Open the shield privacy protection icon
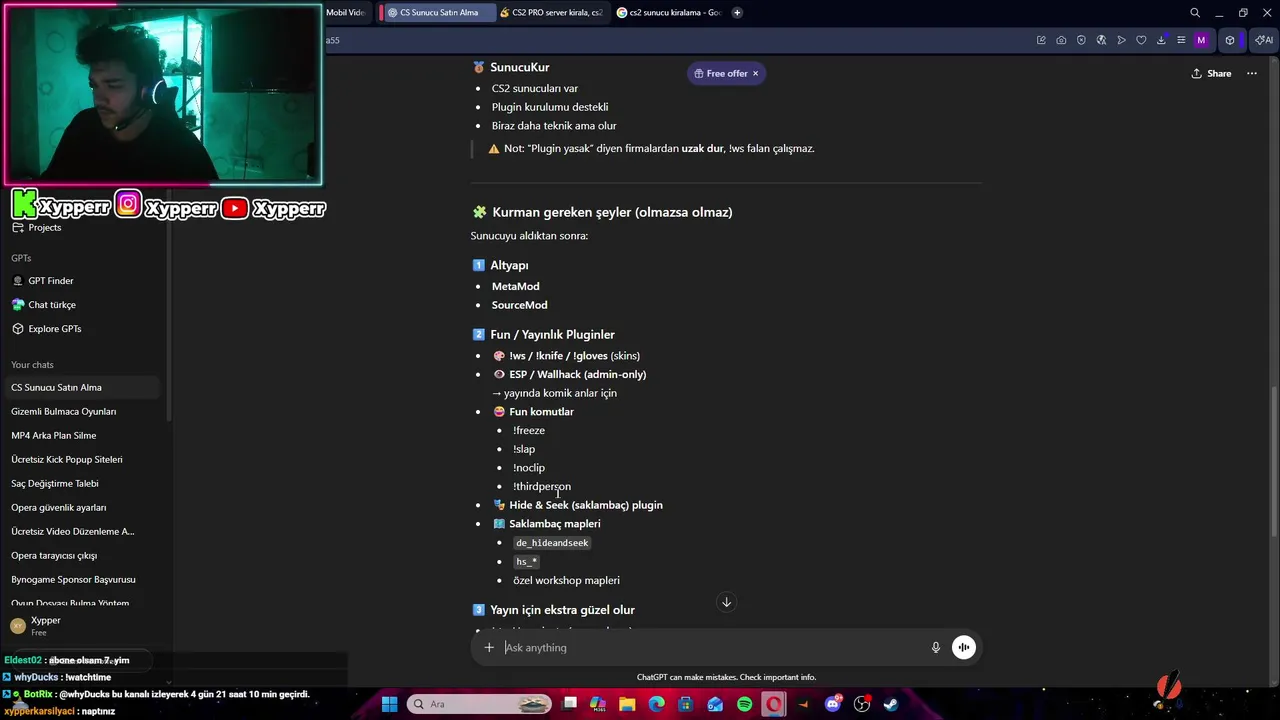 coord(1081,40)
